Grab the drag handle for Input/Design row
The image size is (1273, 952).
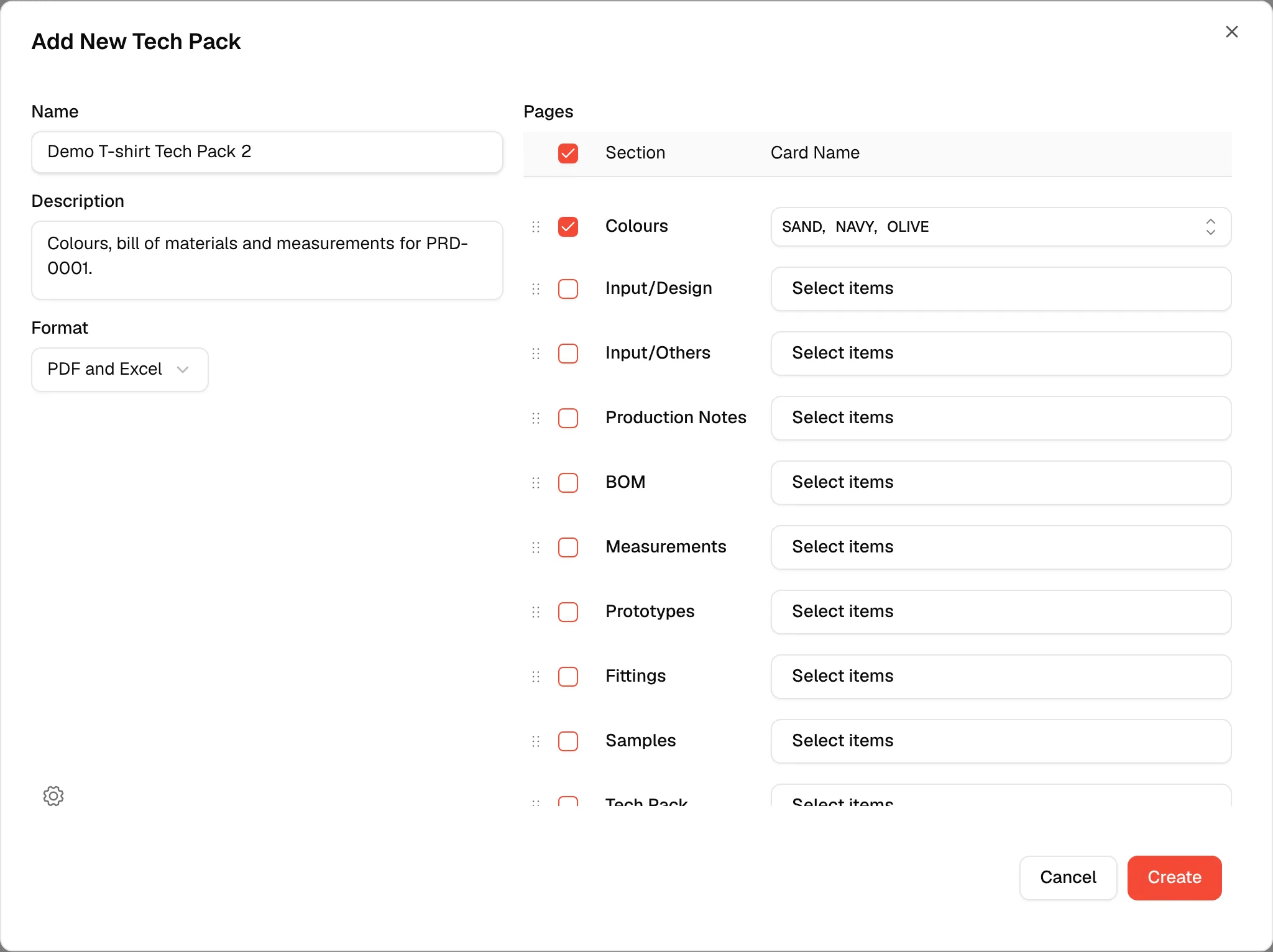(x=536, y=289)
